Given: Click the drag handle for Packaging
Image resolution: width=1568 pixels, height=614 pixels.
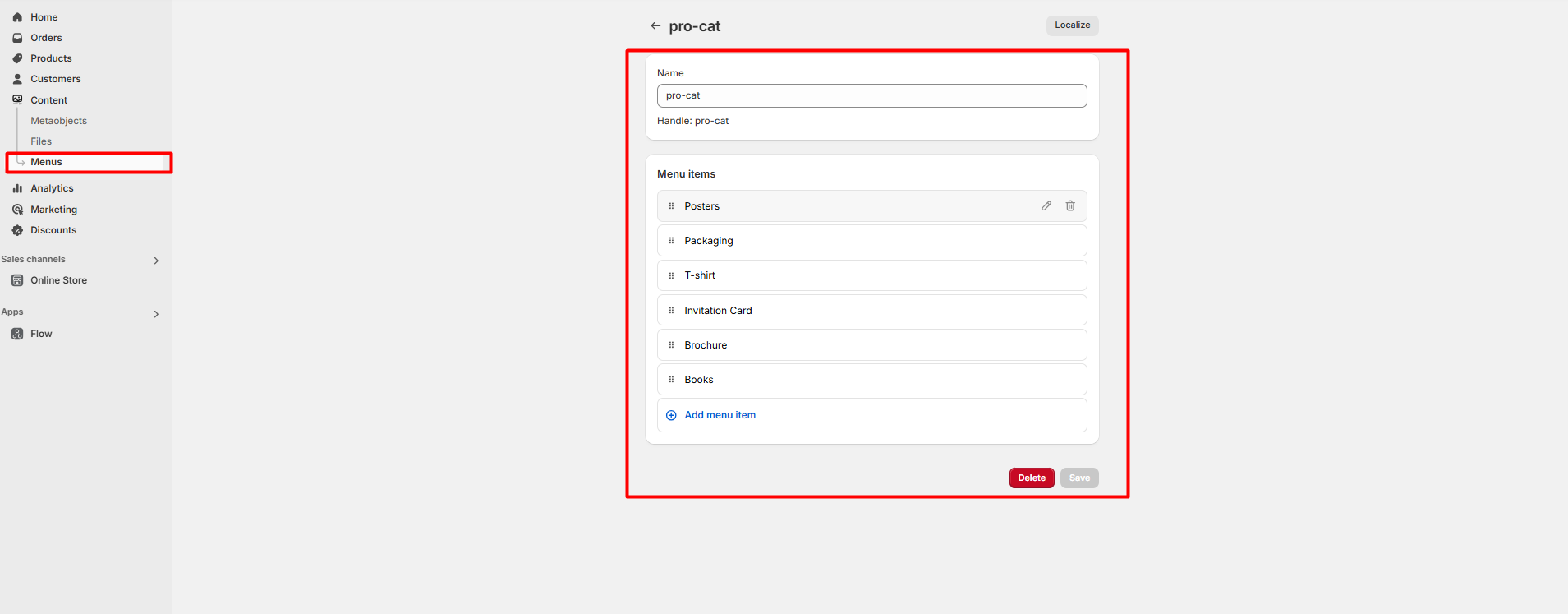Looking at the screenshot, I should (x=671, y=241).
